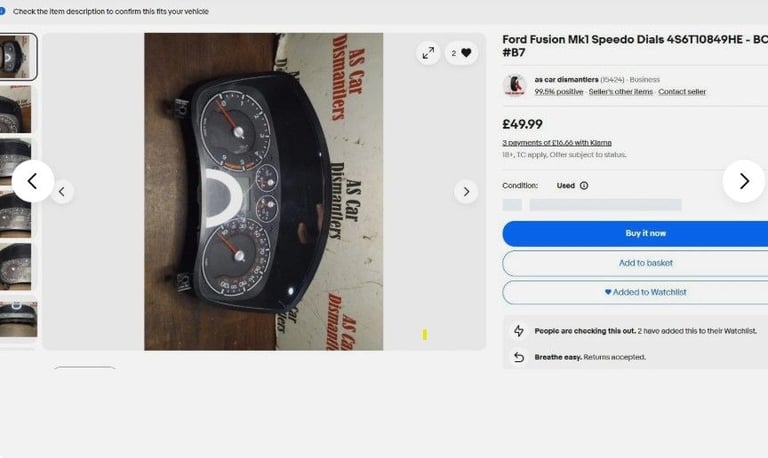Click the as car dismantlers seller avatar
This screenshot has width=768, height=458.
(514, 85)
